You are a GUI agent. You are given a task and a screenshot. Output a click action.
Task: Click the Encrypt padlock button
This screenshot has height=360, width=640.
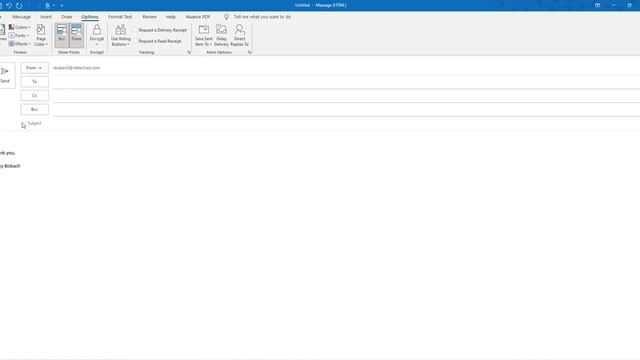coord(97,35)
